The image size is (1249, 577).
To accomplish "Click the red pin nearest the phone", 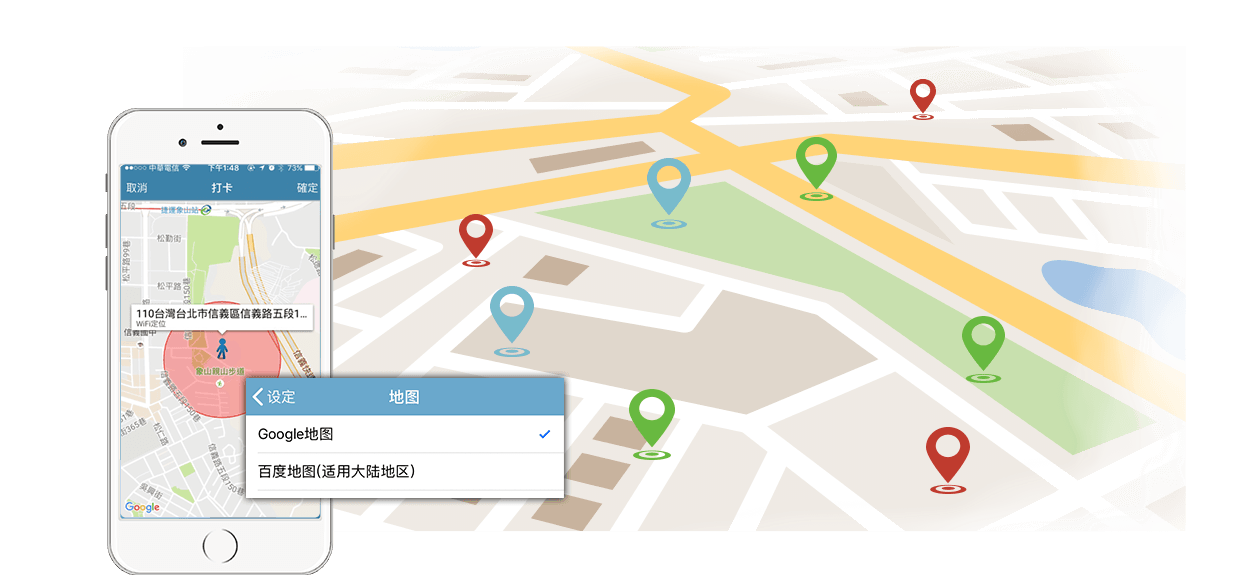I will 476,238.
